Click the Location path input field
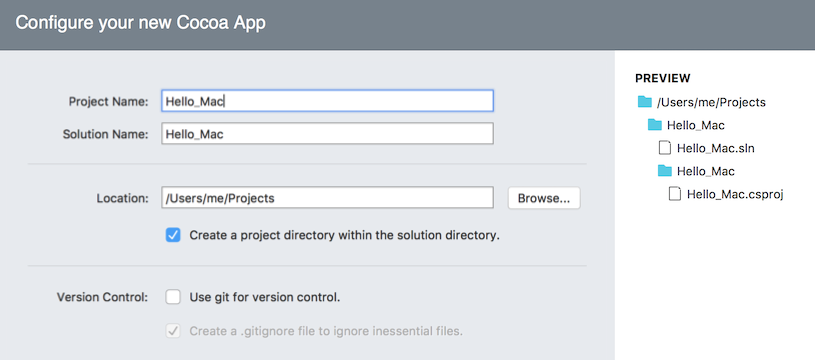 (327, 198)
